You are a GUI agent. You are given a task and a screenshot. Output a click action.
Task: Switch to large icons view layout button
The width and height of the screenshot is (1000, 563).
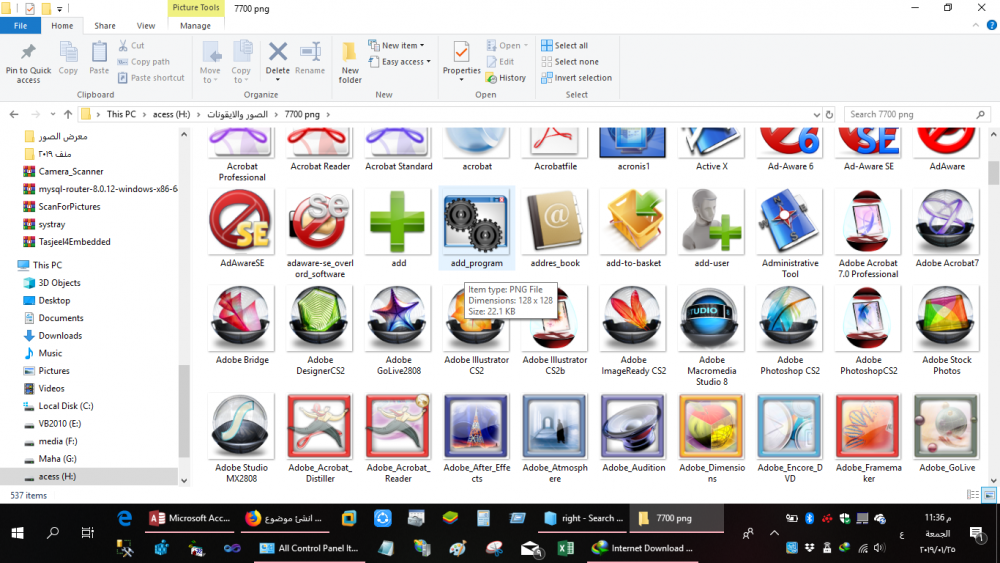[989, 495]
